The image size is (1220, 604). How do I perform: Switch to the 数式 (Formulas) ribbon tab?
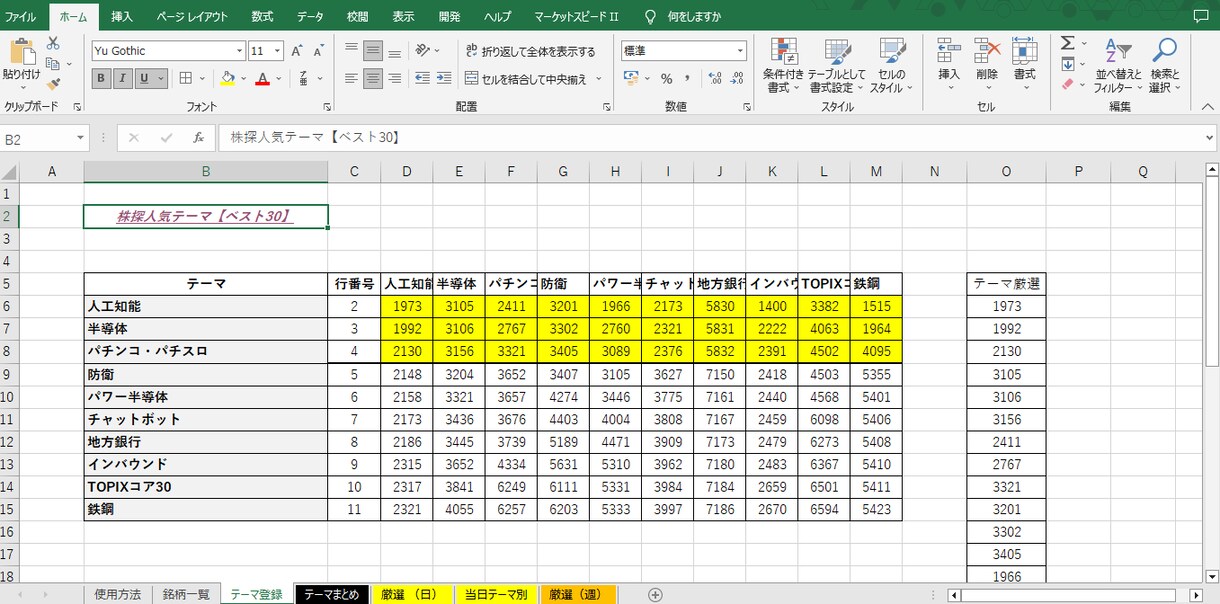(262, 17)
